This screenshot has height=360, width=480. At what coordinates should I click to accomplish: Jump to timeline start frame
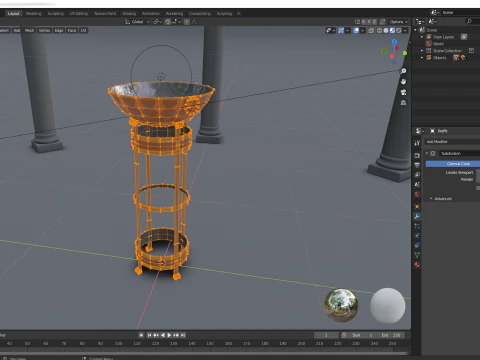click(150, 335)
